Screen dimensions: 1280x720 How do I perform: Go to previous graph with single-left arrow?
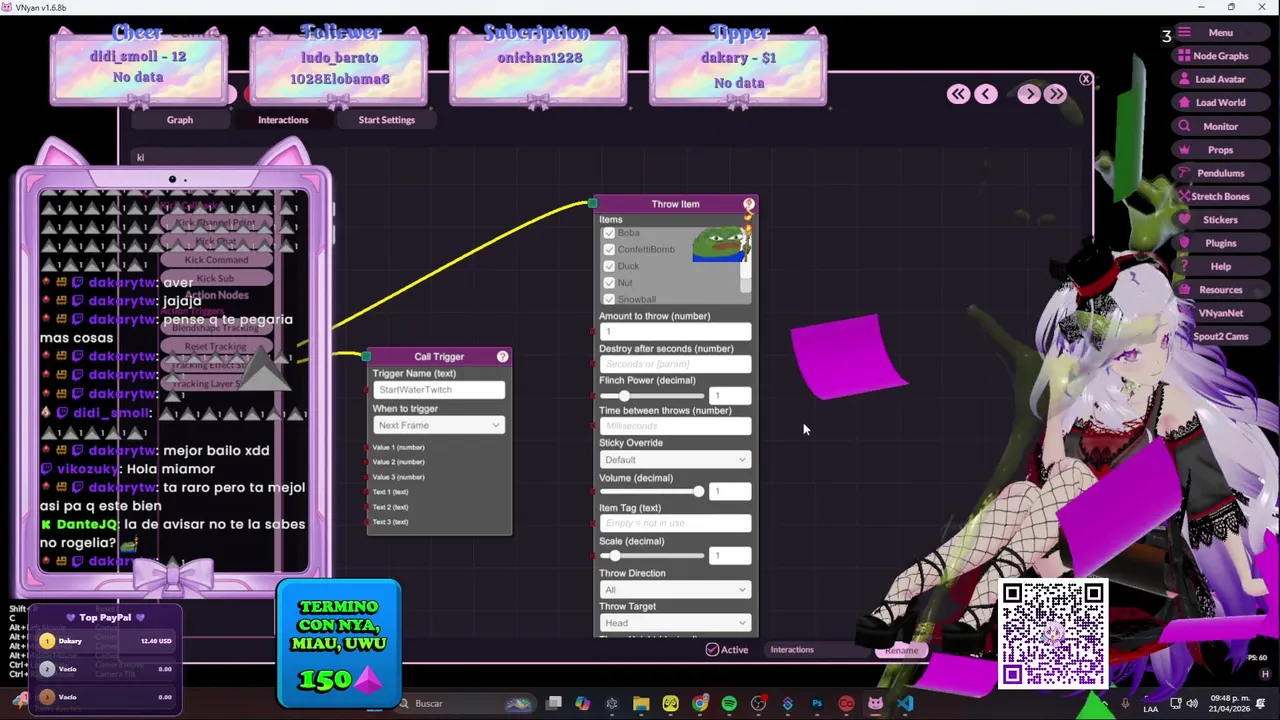[x=986, y=94]
